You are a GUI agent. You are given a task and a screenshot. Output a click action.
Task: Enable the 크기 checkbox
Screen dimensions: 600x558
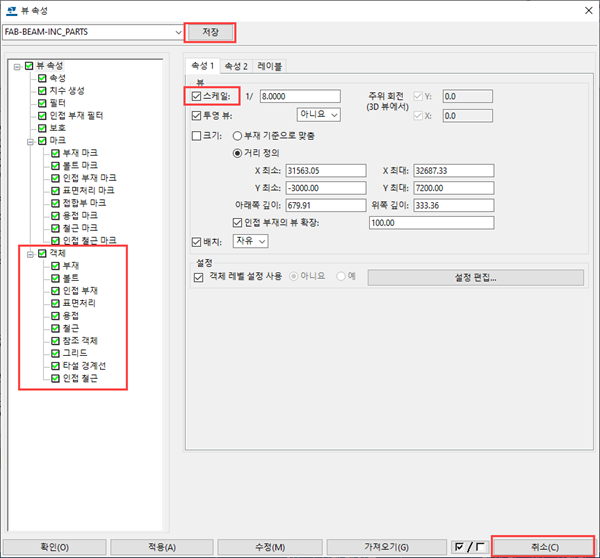click(x=197, y=134)
